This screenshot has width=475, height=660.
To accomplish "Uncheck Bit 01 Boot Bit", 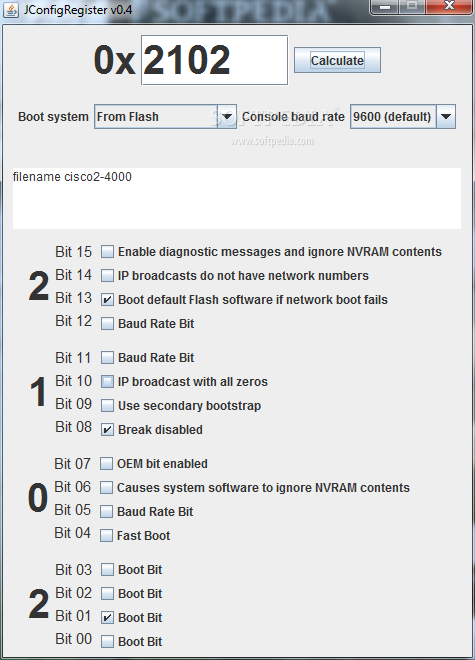I will pyautogui.click(x=107, y=618).
